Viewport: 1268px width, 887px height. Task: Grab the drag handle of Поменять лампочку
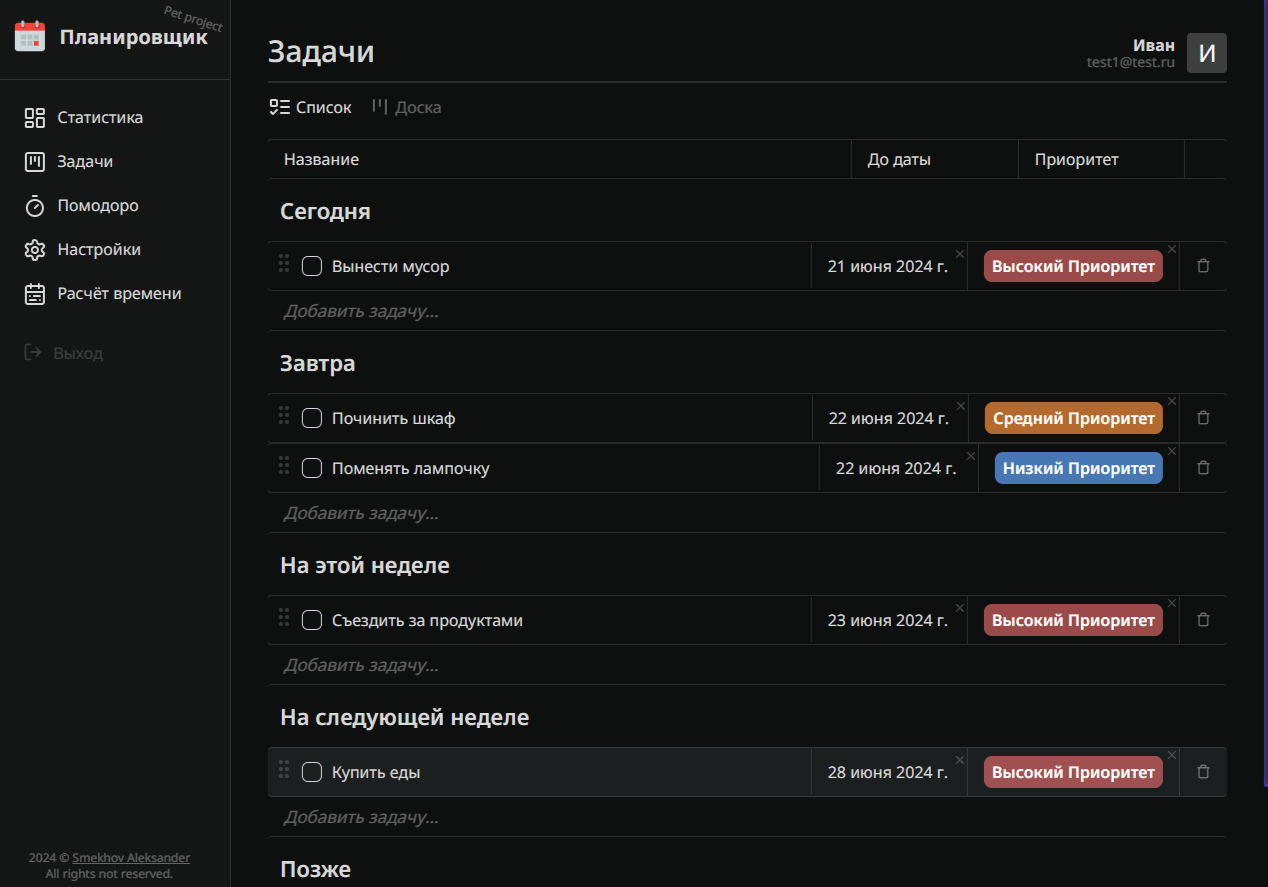click(284, 466)
